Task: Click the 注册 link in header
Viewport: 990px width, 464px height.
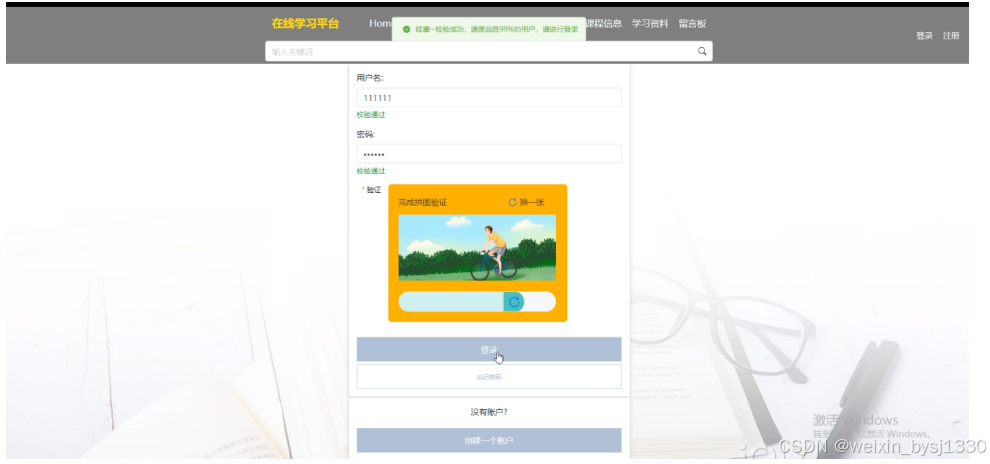Action: [x=951, y=36]
